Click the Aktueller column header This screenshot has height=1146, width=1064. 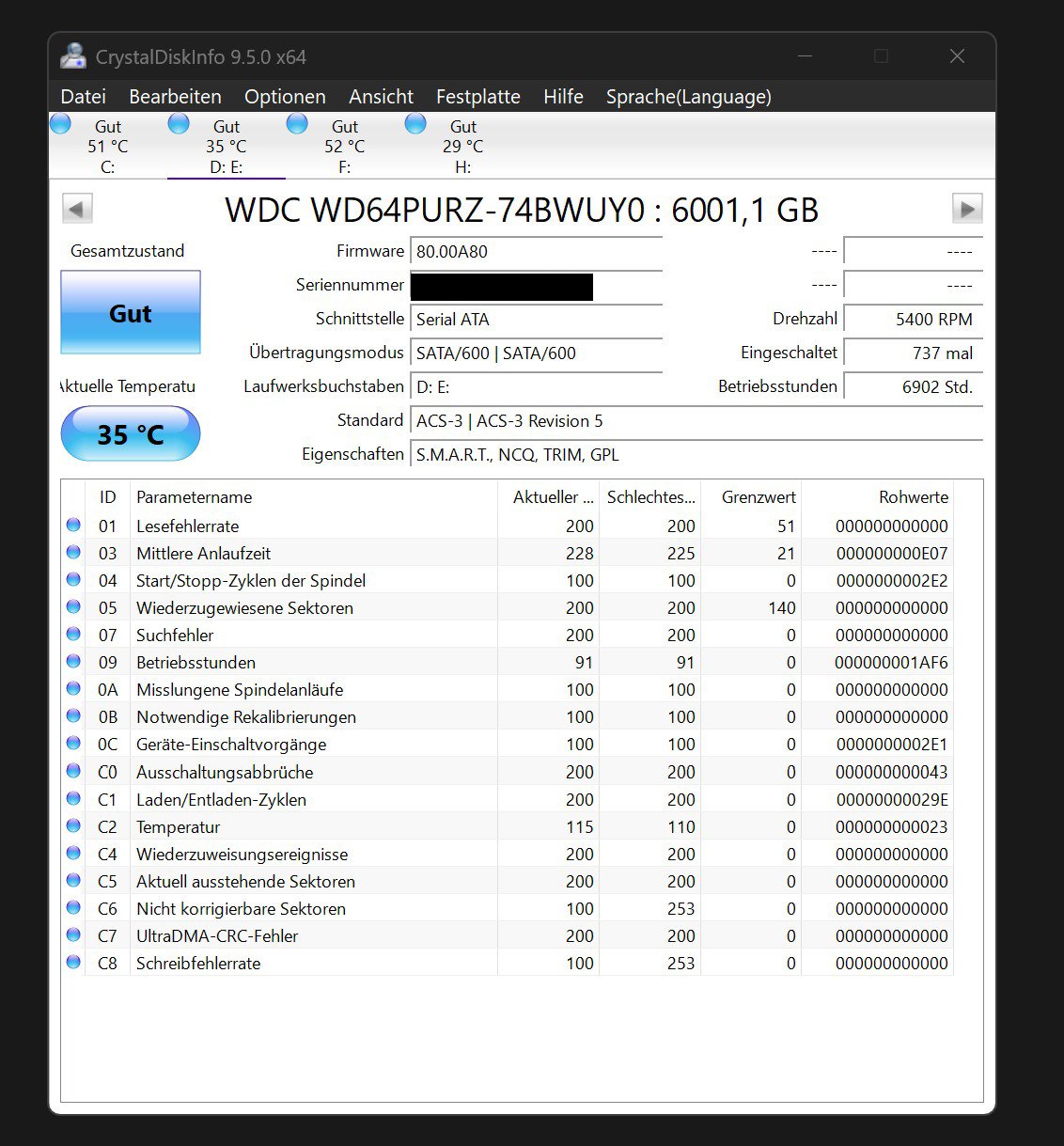click(x=549, y=496)
